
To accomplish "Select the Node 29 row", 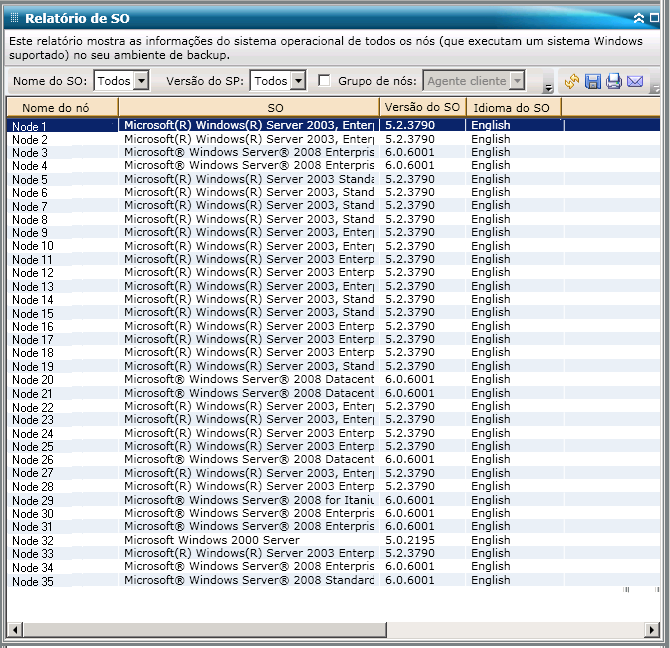I will click(x=333, y=500).
